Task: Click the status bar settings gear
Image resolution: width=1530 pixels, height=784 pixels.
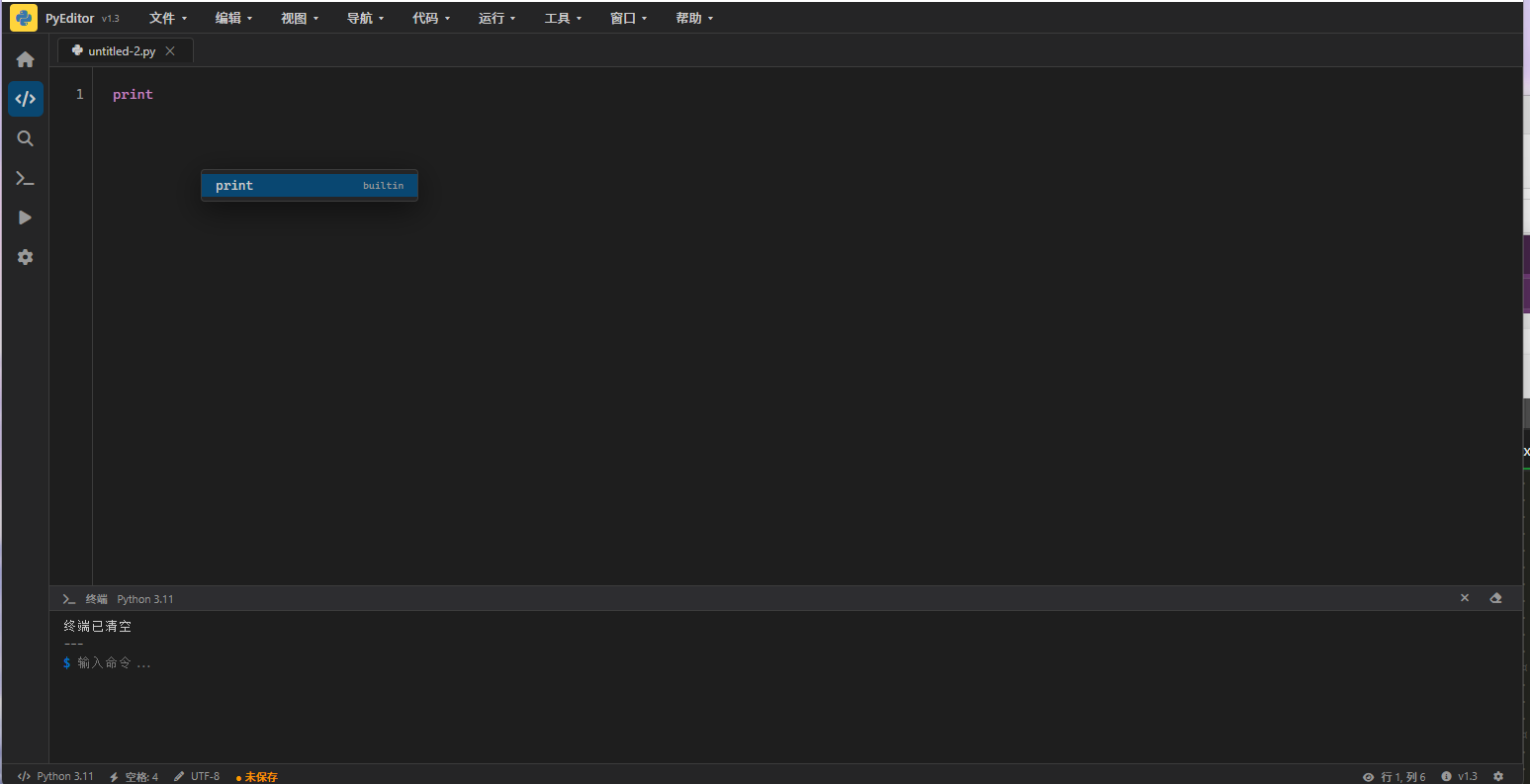Action: coord(1498,776)
